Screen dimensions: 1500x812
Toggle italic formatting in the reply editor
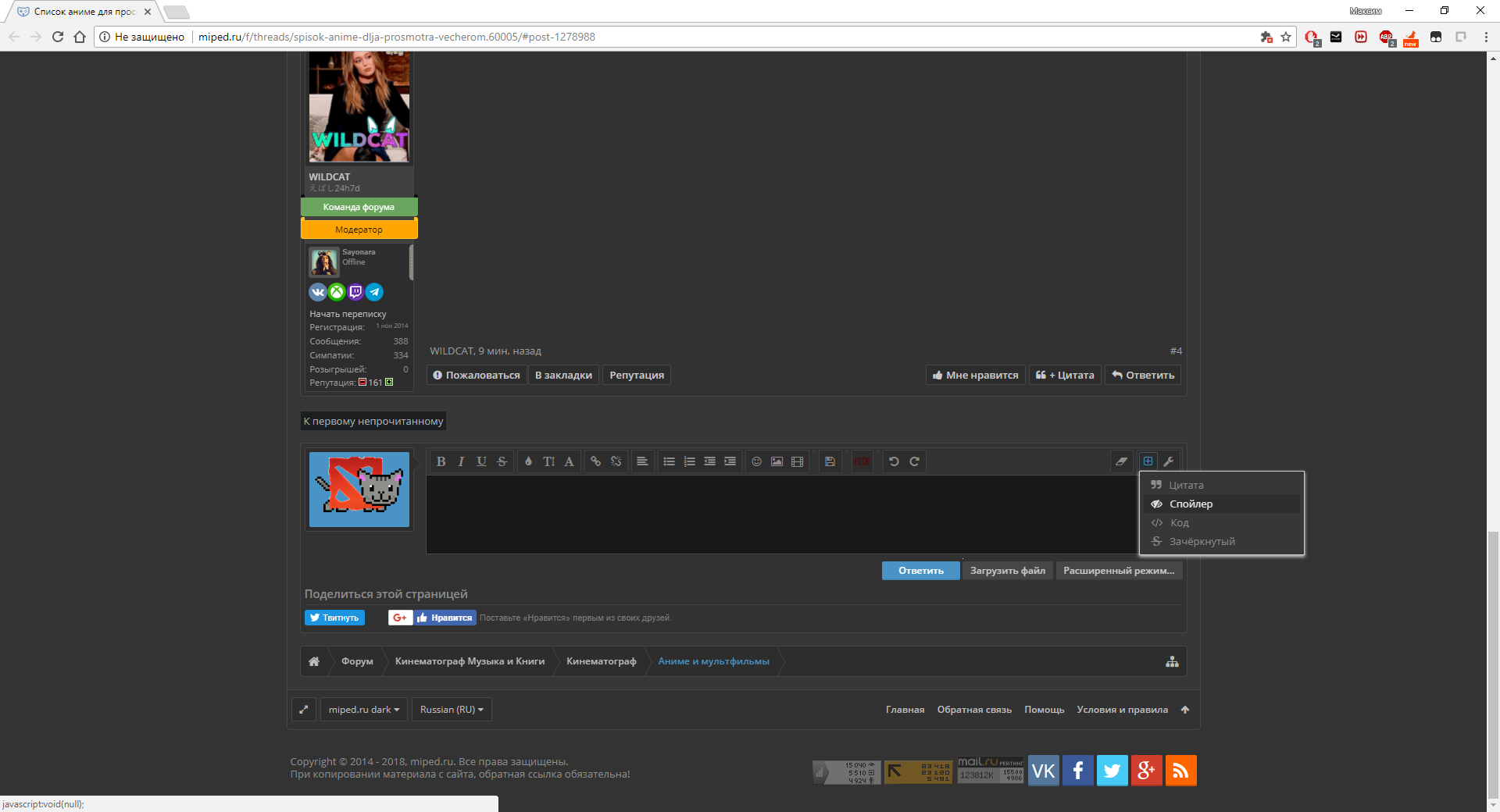[x=461, y=461]
